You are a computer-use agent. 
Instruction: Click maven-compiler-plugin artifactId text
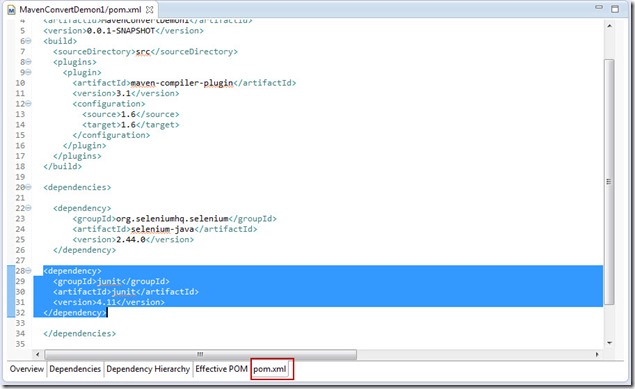[182, 83]
